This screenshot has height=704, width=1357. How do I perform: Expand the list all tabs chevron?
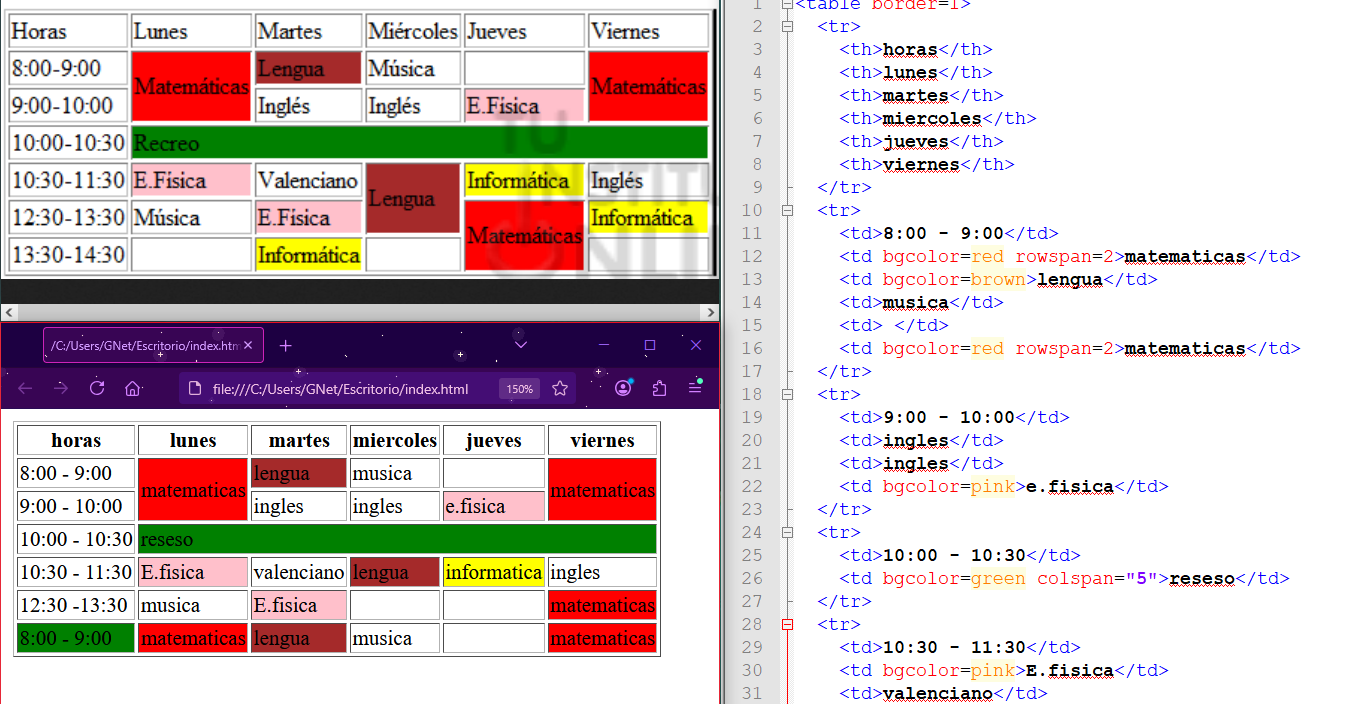point(520,345)
